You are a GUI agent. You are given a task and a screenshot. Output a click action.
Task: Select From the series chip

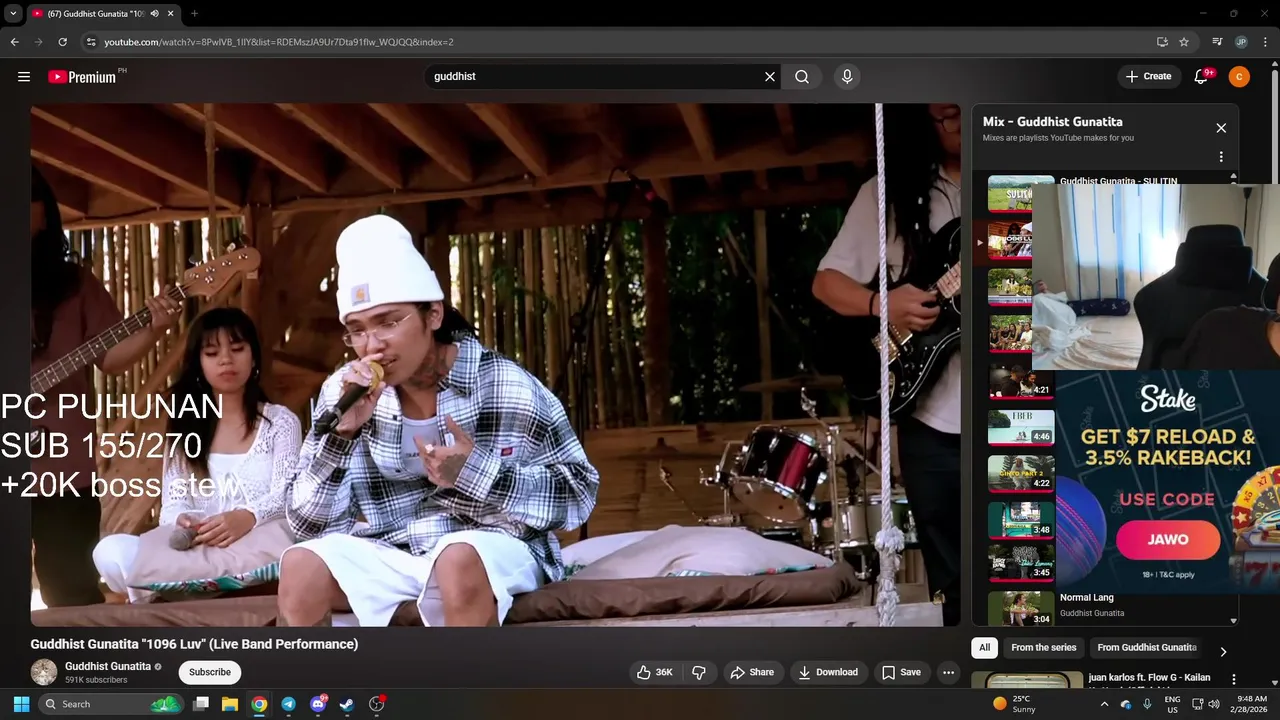(1043, 647)
